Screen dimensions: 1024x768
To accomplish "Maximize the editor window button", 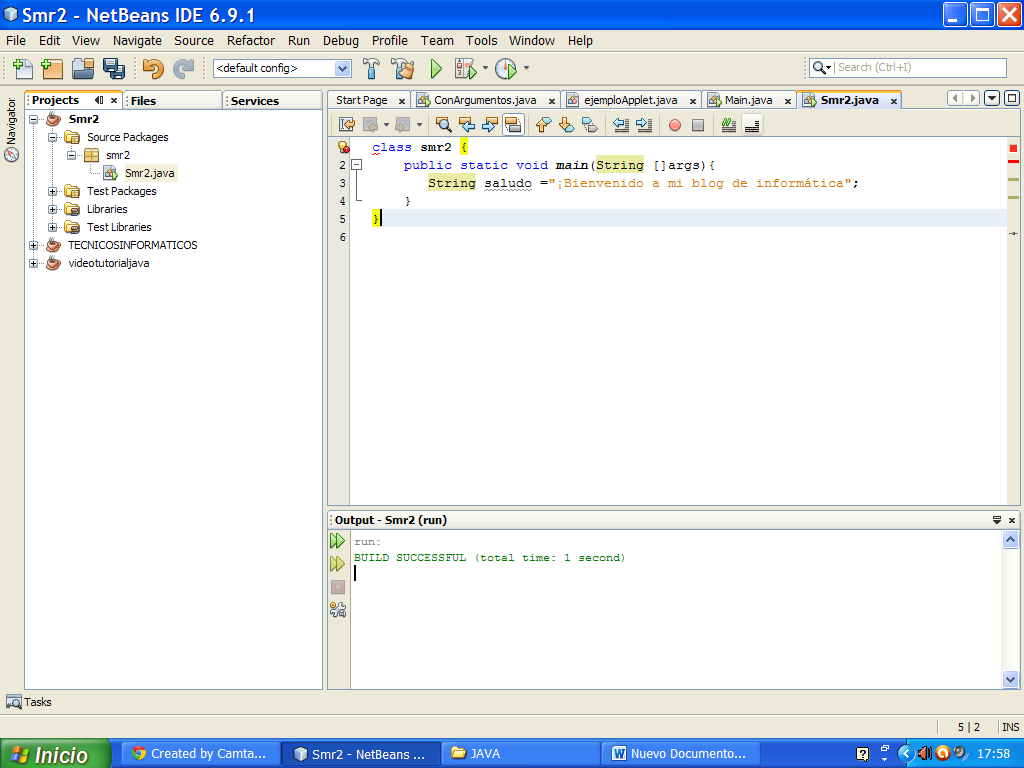I will 1012,99.
